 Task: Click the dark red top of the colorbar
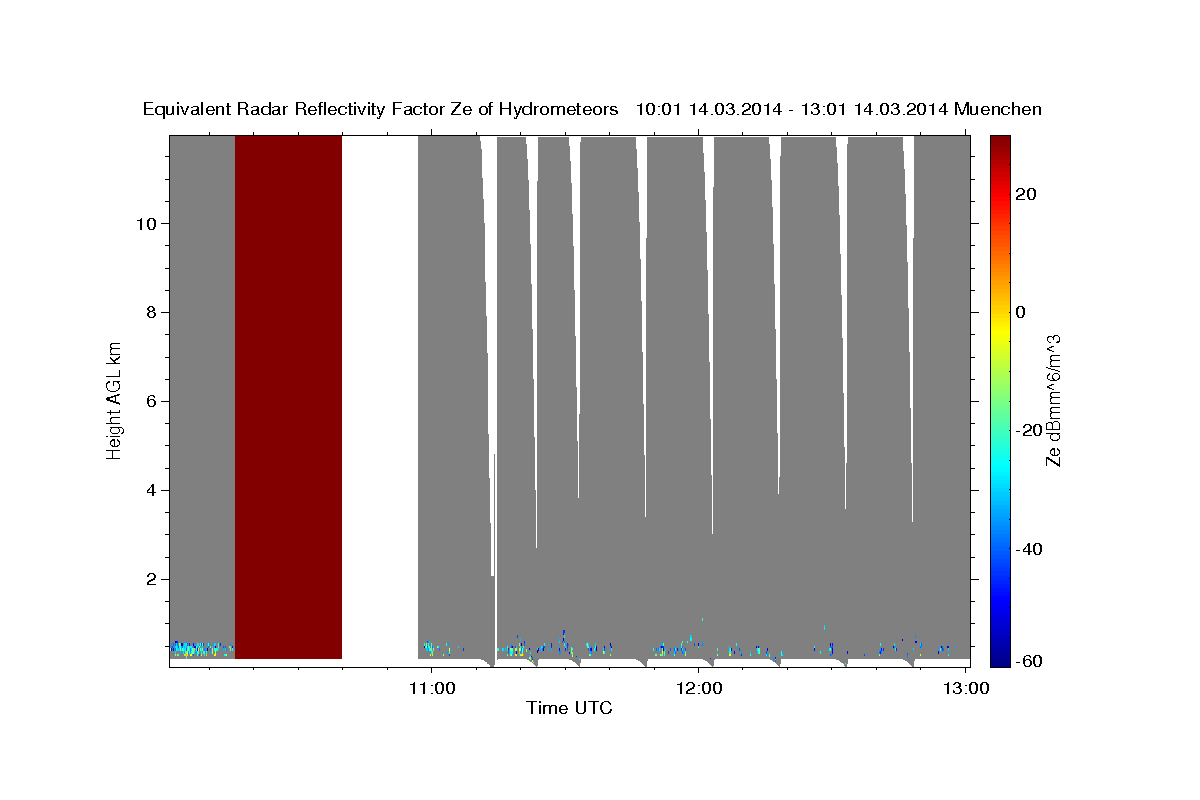pyautogui.click(x=1000, y=145)
